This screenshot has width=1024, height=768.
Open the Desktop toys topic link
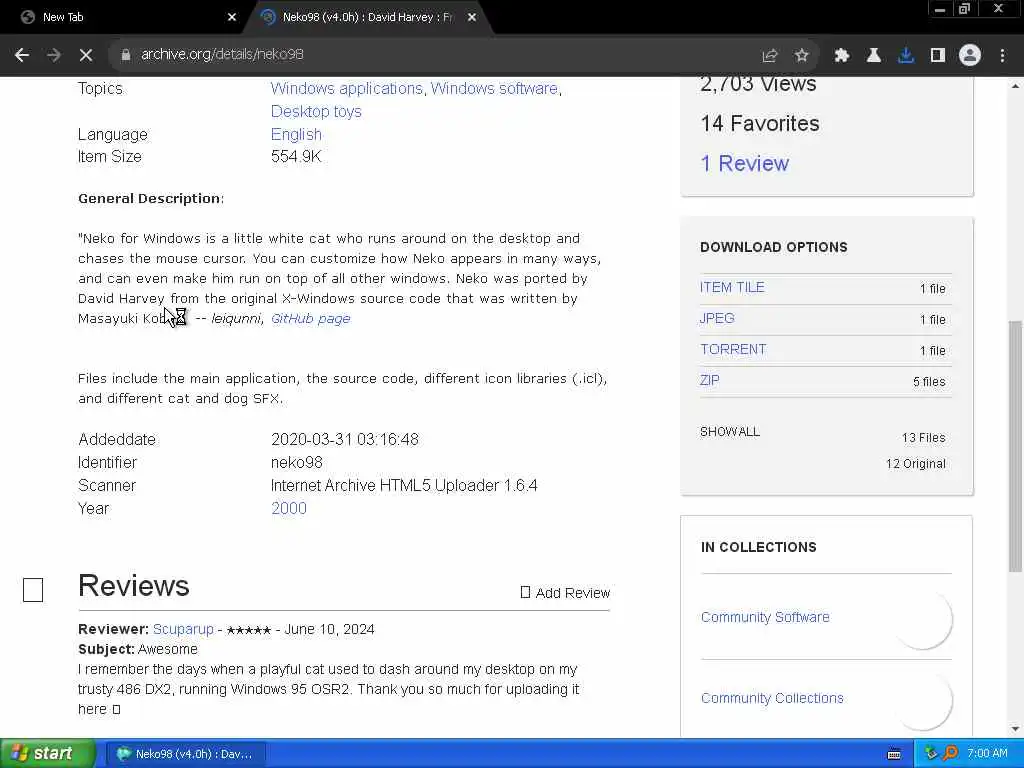pyautogui.click(x=316, y=112)
